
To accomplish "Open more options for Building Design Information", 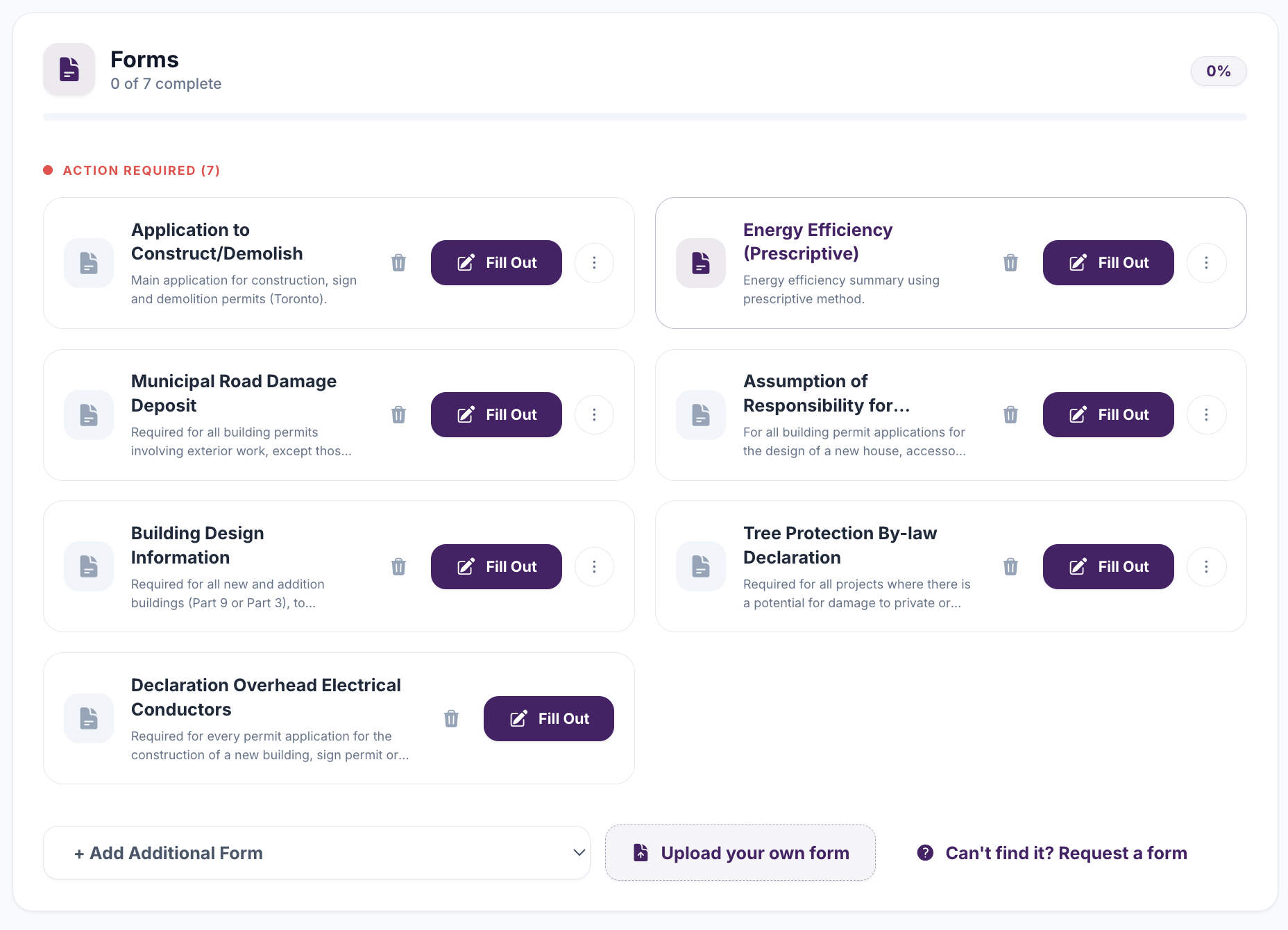I will [594, 567].
